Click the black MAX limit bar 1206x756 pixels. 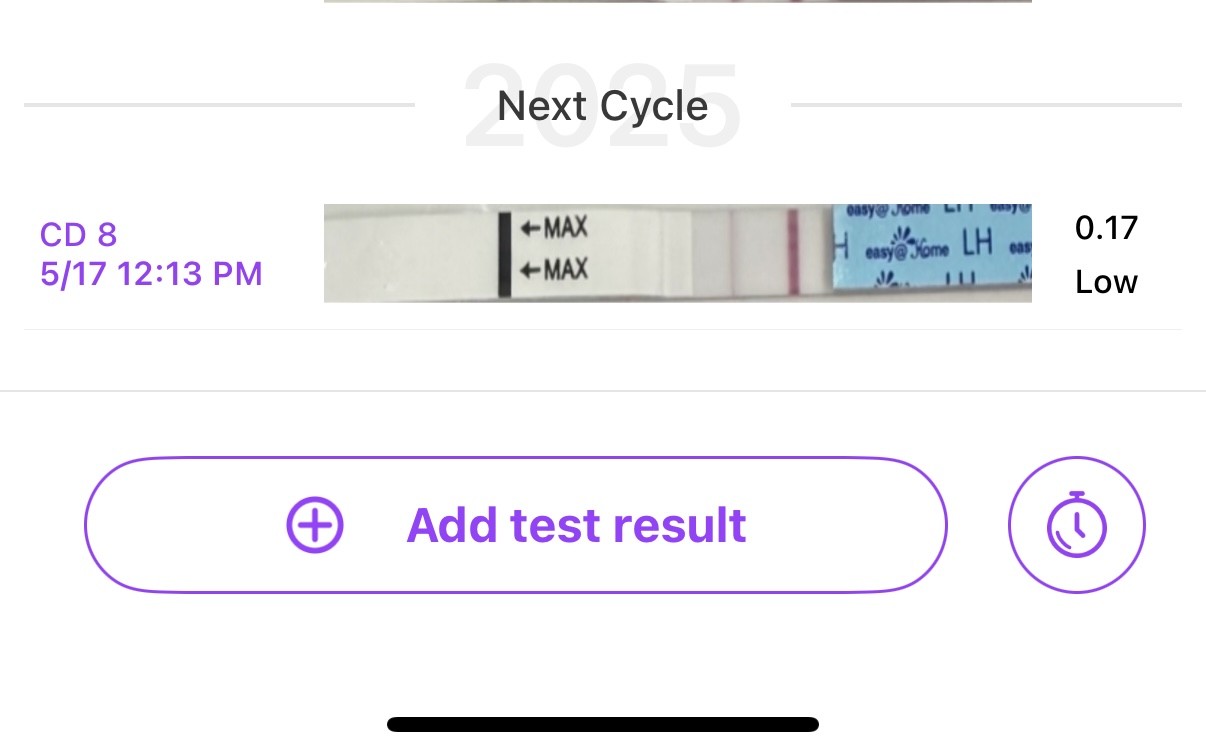pyautogui.click(x=505, y=254)
